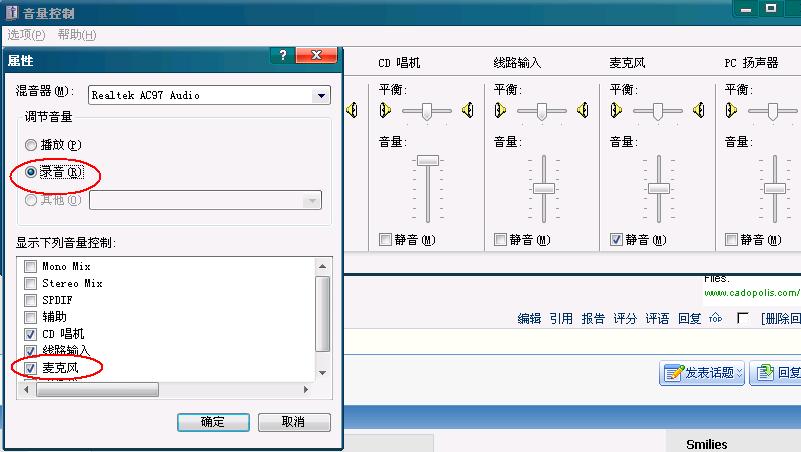Check the Mono Mix checkbox
This screenshot has height=452, width=801.
click(x=31, y=267)
